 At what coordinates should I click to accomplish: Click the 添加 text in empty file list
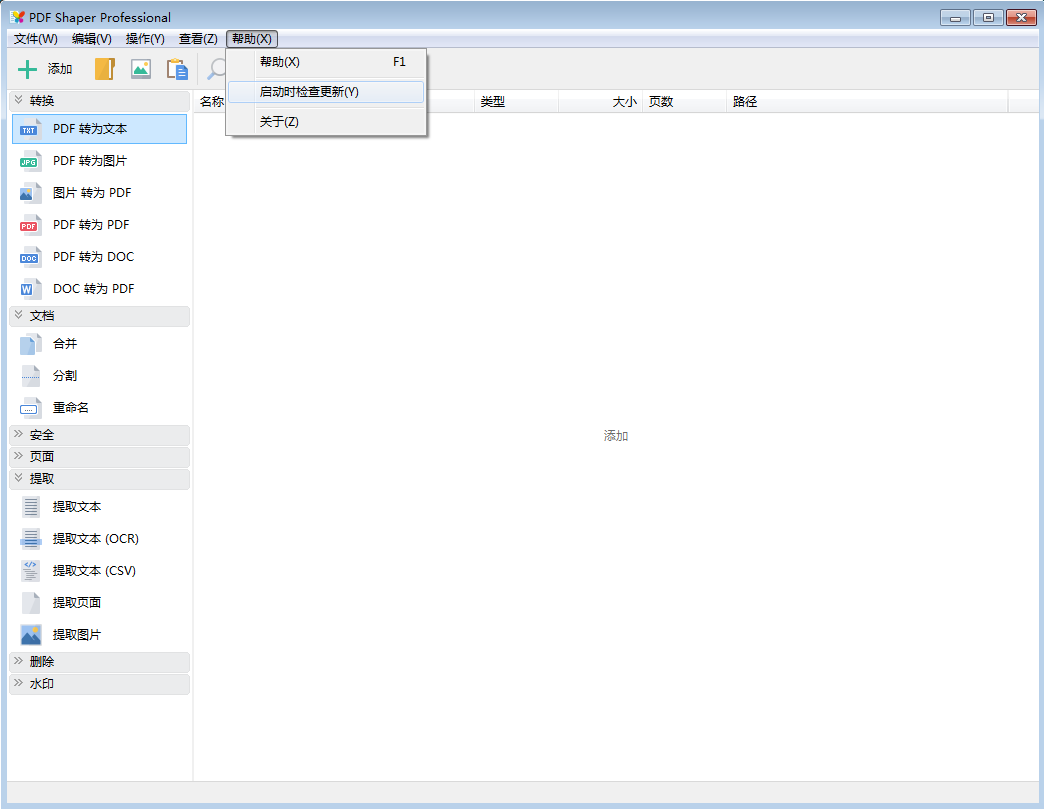pos(616,436)
